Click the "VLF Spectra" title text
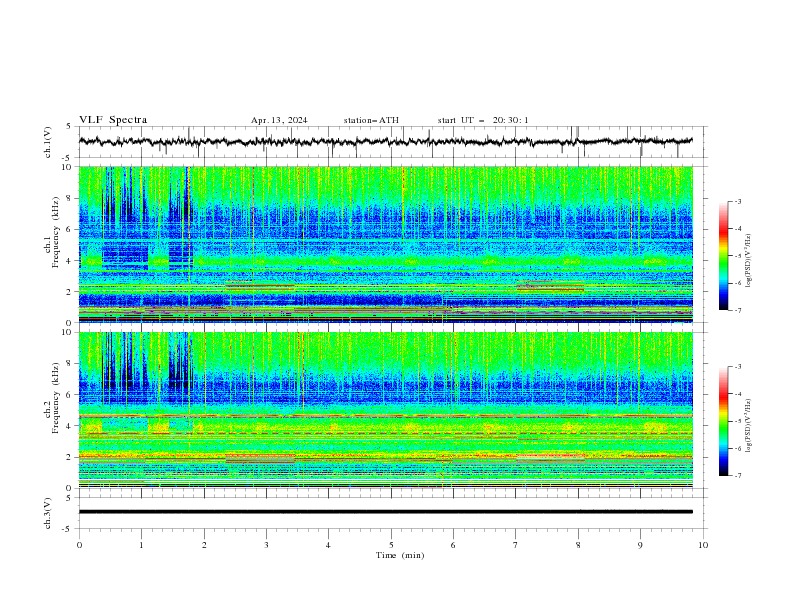The height and width of the screenshot is (612, 792). pyautogui.click(x=113, y=120)
